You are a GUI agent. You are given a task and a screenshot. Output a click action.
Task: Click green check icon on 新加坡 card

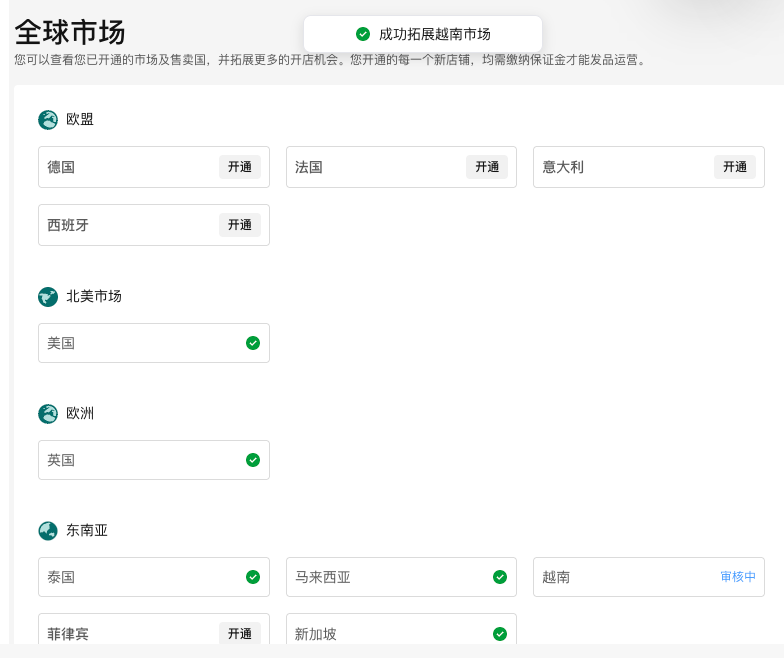point(500,634)
